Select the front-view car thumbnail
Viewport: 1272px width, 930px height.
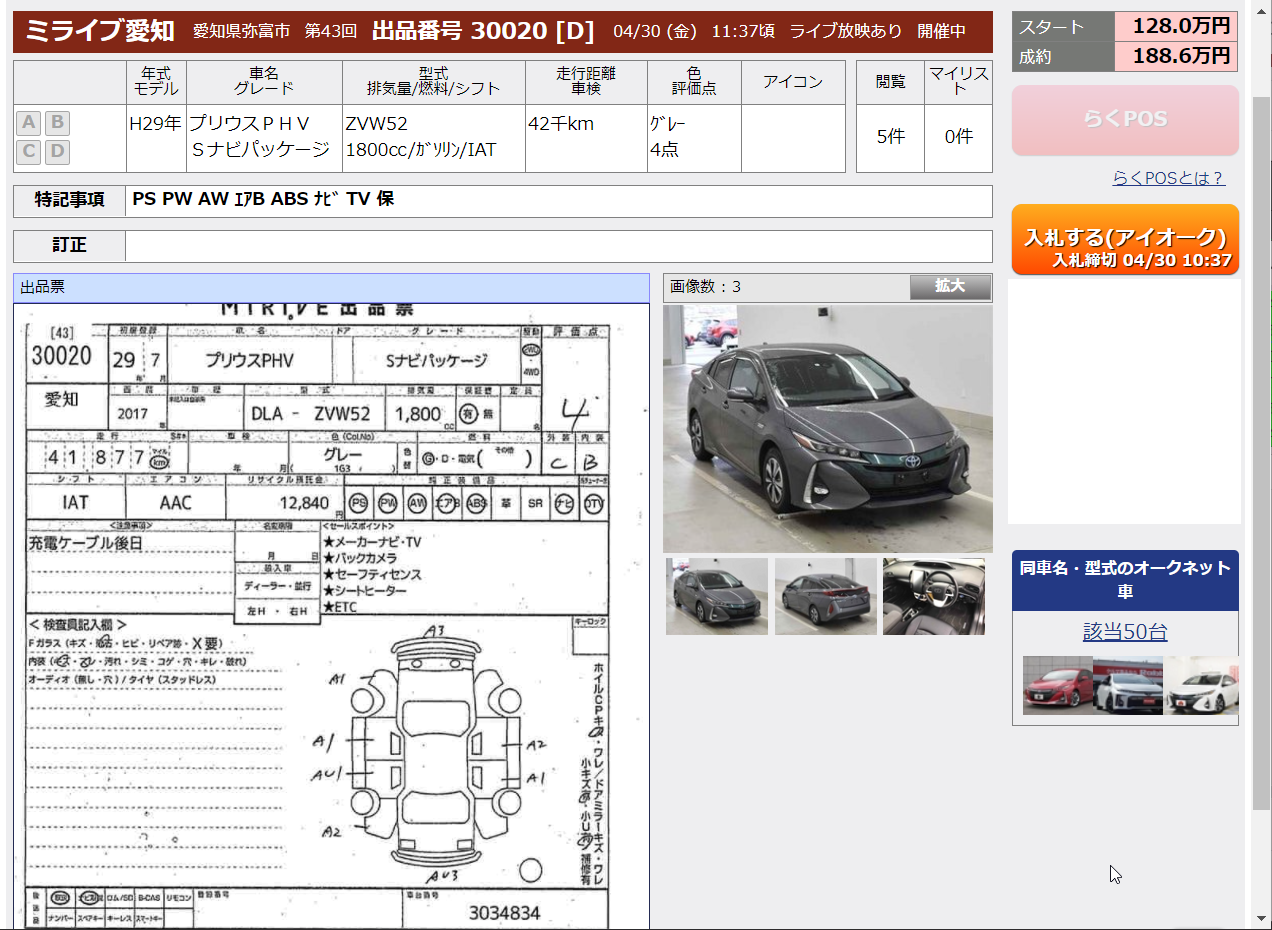(x=717, y=596)
